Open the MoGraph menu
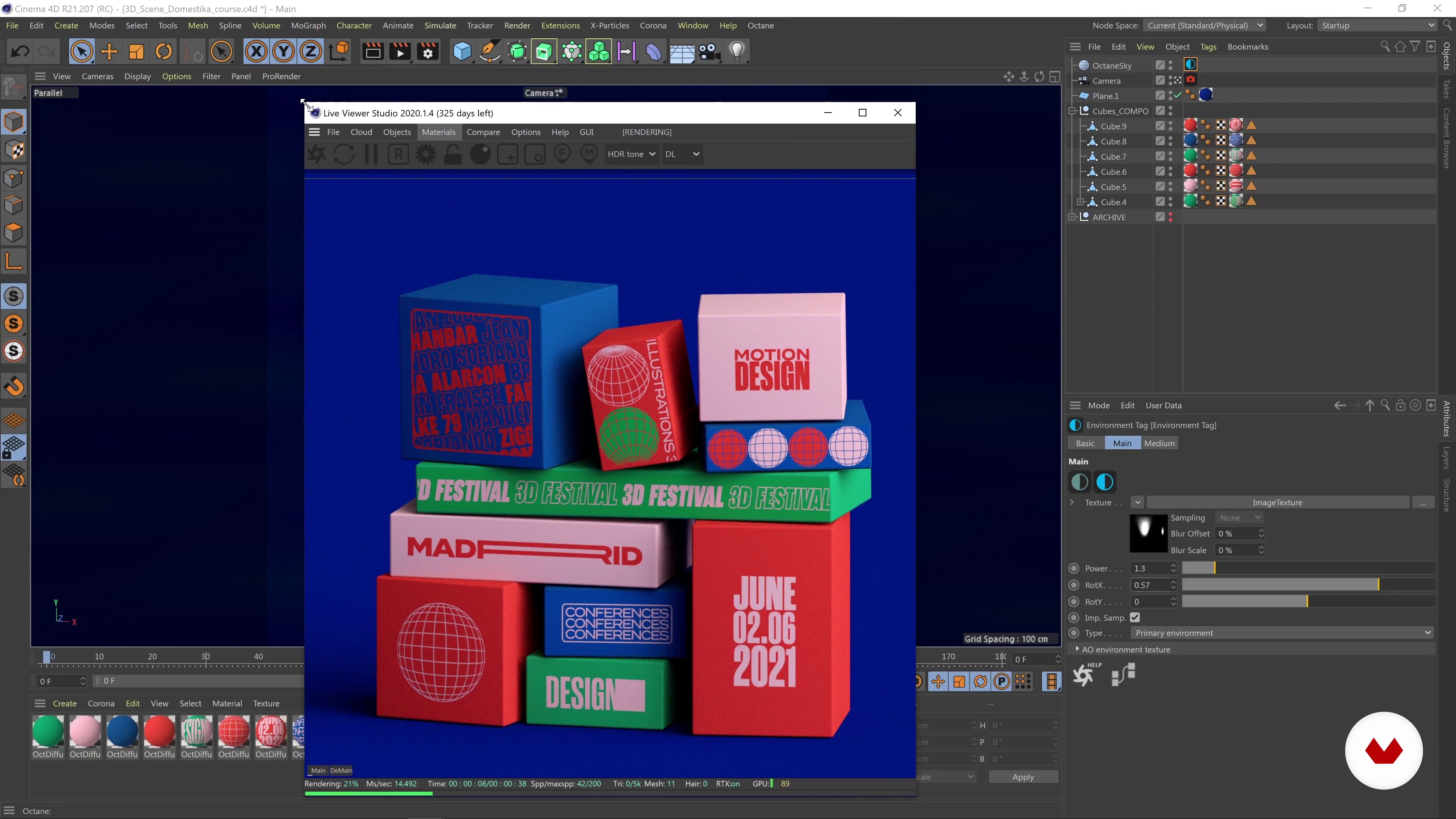1456x819 pixels. click(x=308, y=25)
